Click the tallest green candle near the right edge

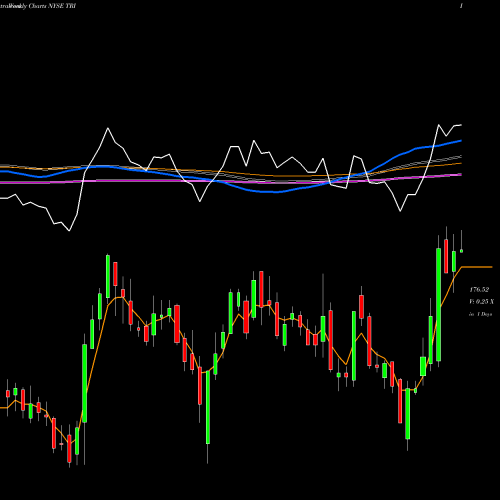(439, 304)
